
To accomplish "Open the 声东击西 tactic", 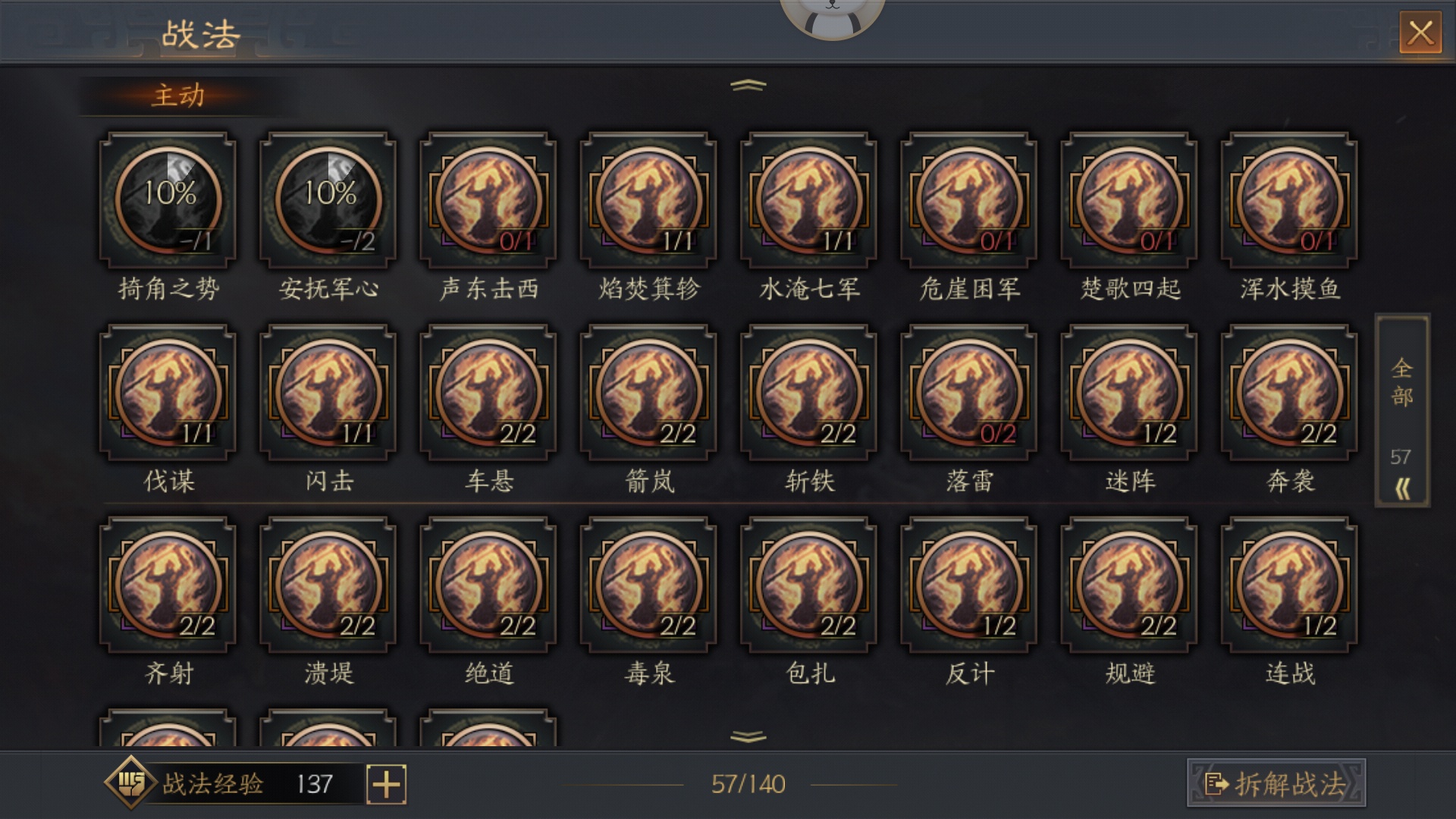I will coord(488,199).
